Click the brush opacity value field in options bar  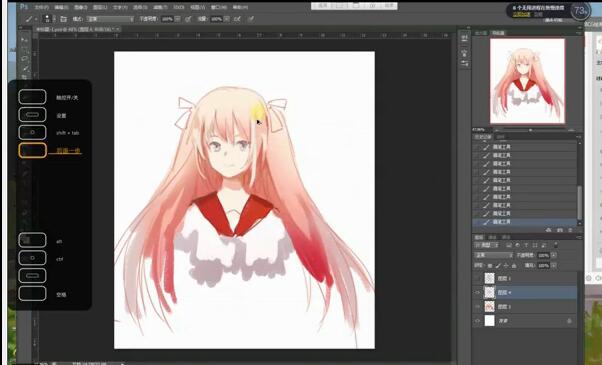[x=167, y=19]
